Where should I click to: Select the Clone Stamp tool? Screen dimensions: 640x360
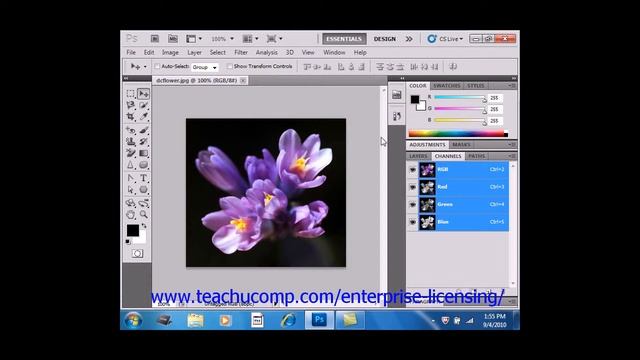tap(131, 142)
